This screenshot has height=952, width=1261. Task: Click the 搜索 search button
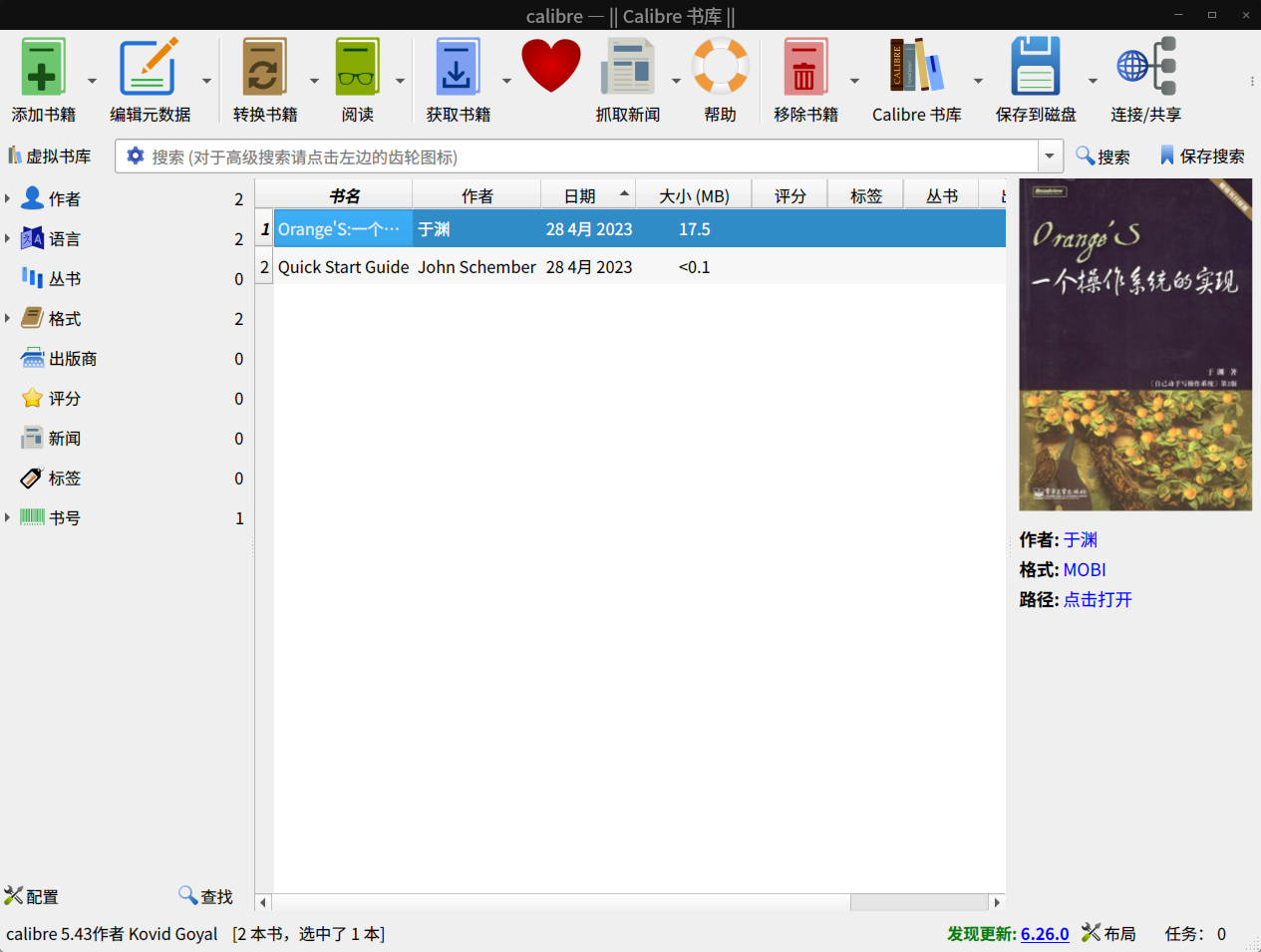click(1103, 157)
